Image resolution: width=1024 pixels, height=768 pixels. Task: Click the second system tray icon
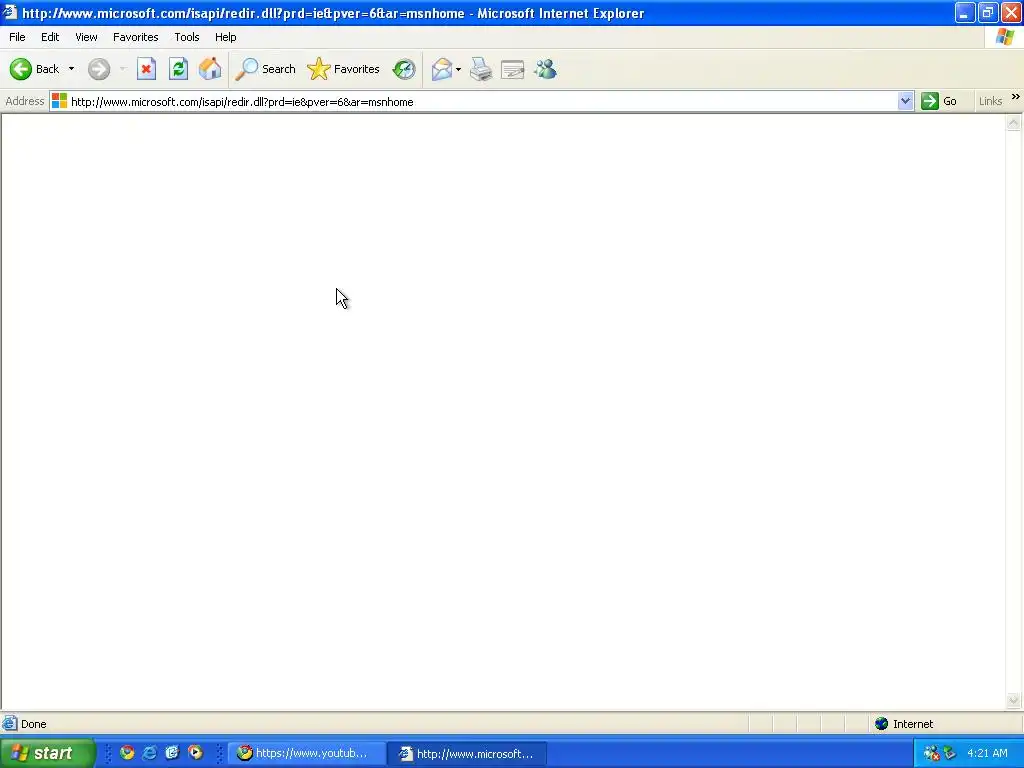(950, 753)
